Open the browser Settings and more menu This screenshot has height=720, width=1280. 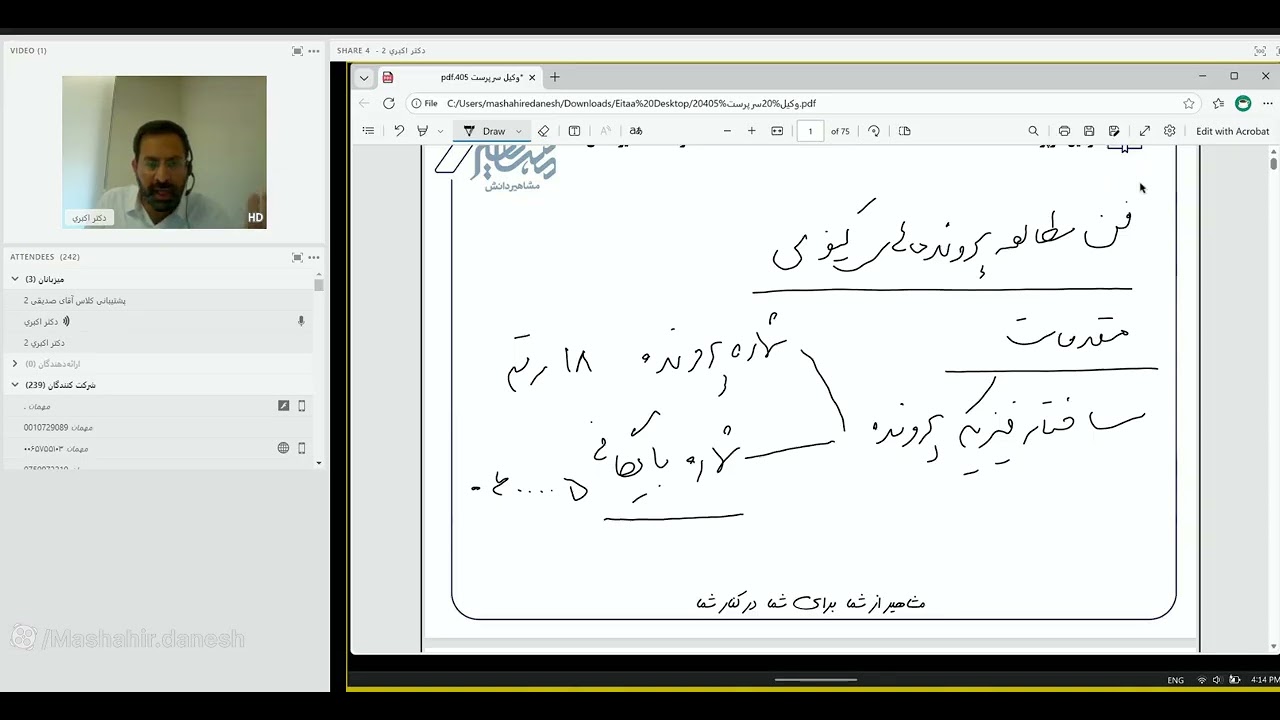pos(1267,103)
